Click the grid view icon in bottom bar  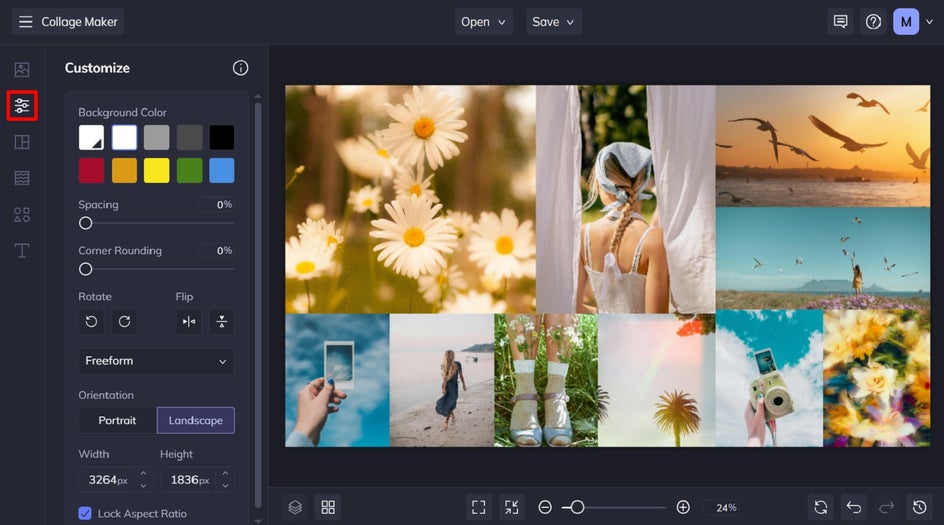(x=328, y=507)
